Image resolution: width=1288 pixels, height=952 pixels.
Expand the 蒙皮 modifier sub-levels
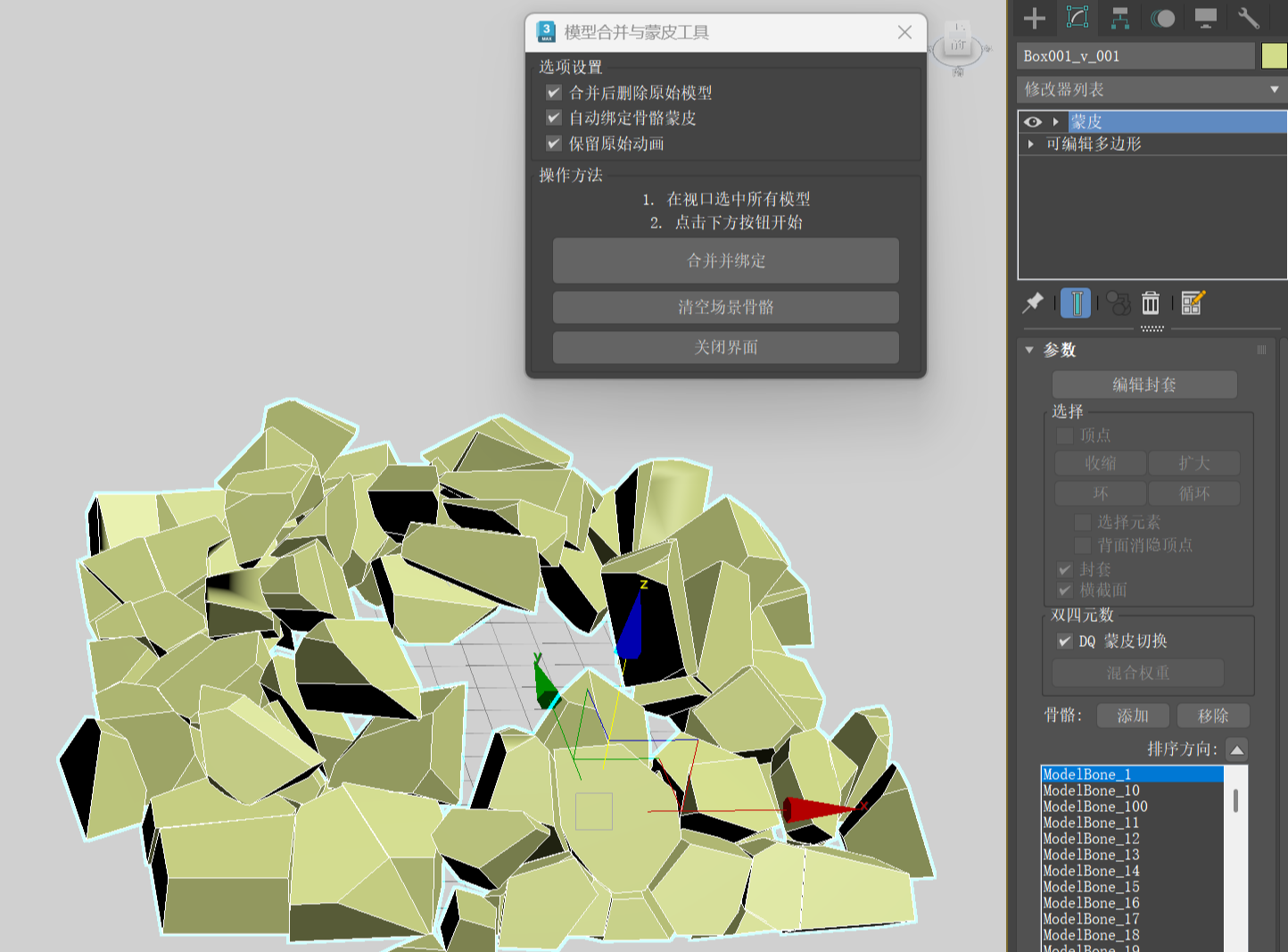pos(1056,121)
